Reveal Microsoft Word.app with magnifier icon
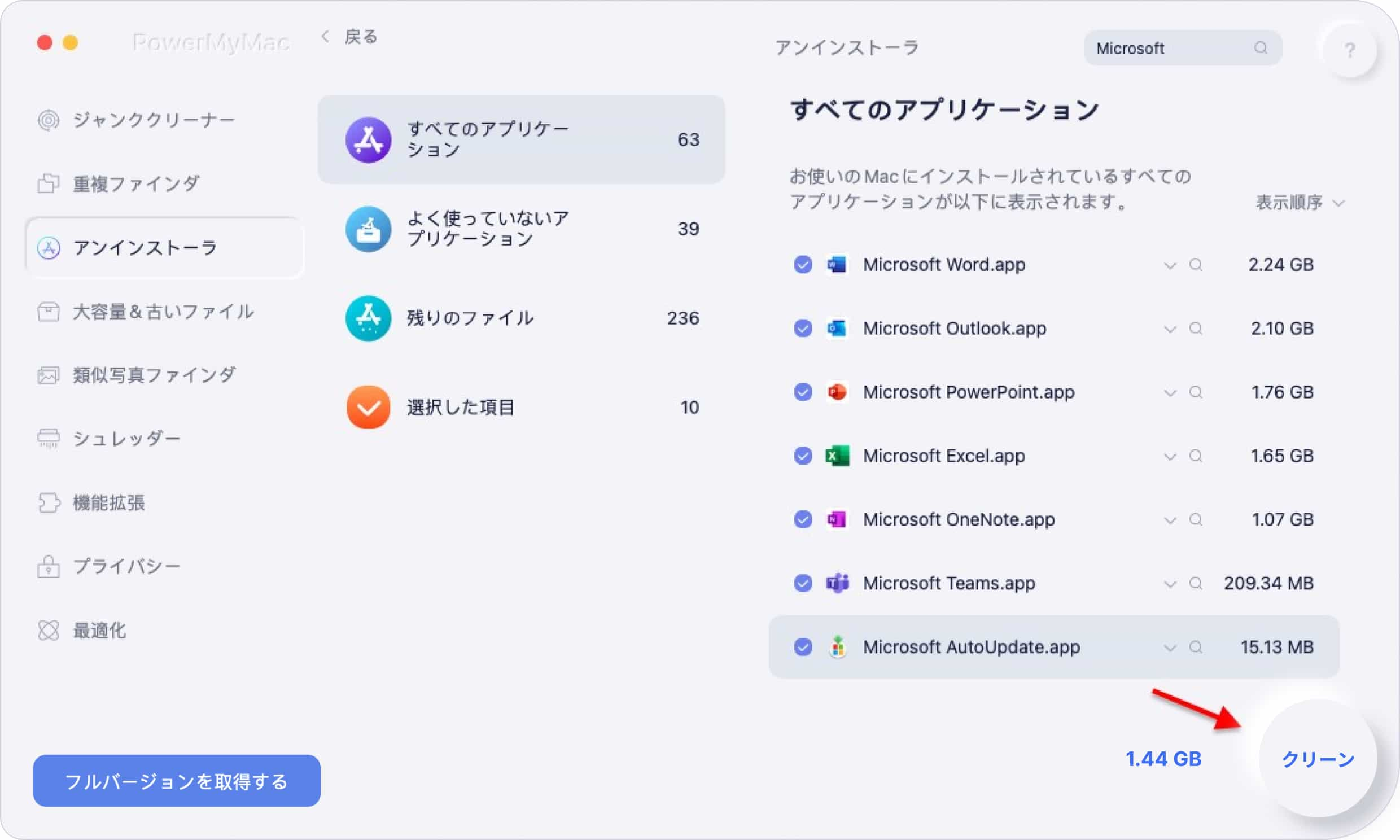This screenshot has height=840, width=1400. (x=1196, y=264)
